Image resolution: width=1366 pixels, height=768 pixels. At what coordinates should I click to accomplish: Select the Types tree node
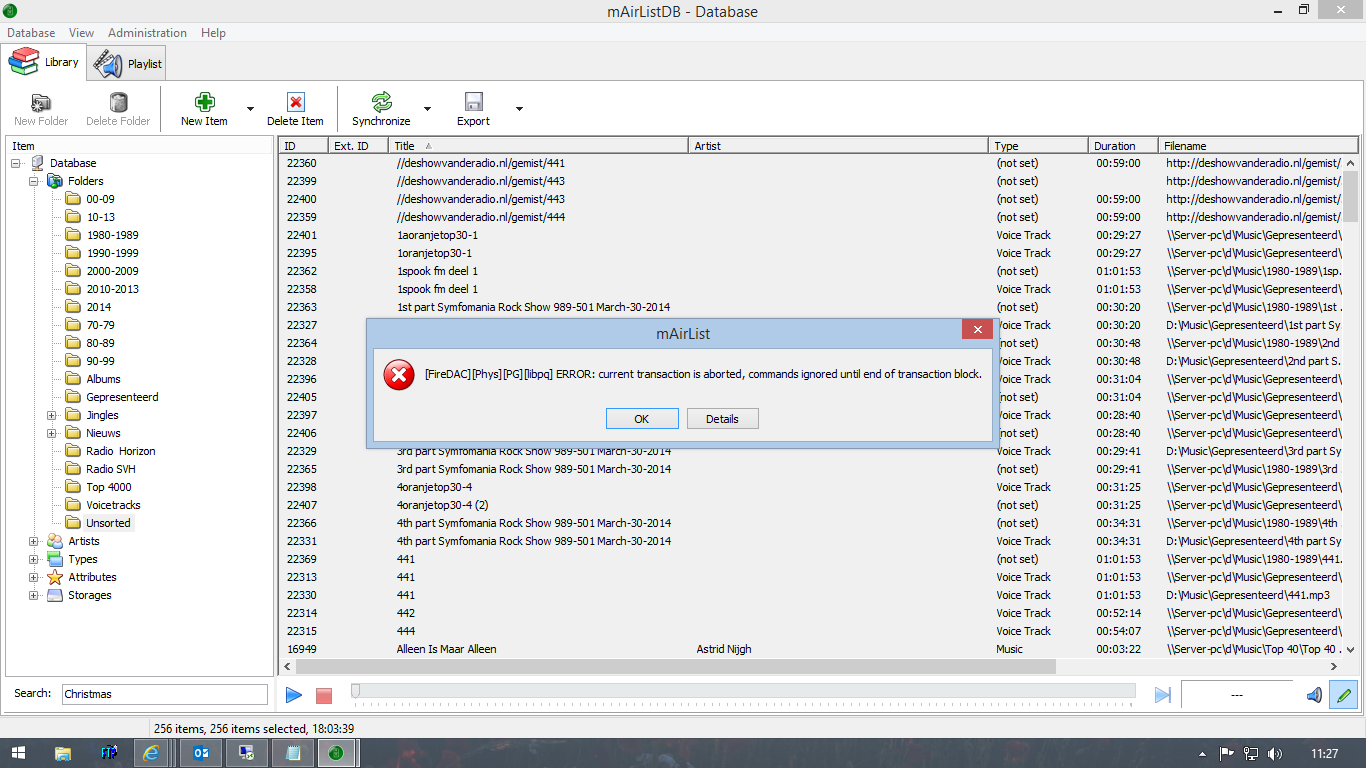point(83,559)
